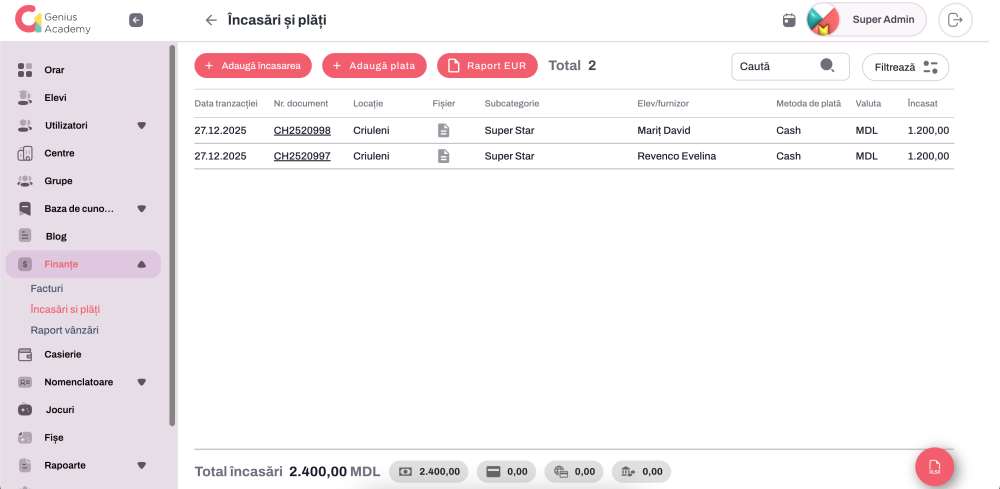The width and height of the screenshot is (1000, 489).
Task: Open the calendar icon in header
Action: click(x=789, y=20)
